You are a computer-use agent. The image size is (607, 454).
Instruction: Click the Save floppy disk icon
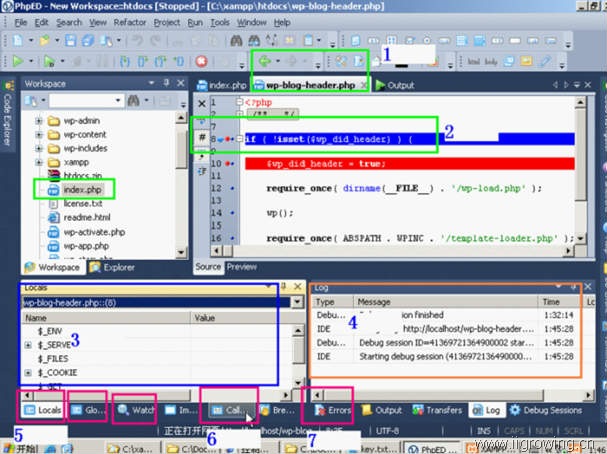(x=70, y=40)
